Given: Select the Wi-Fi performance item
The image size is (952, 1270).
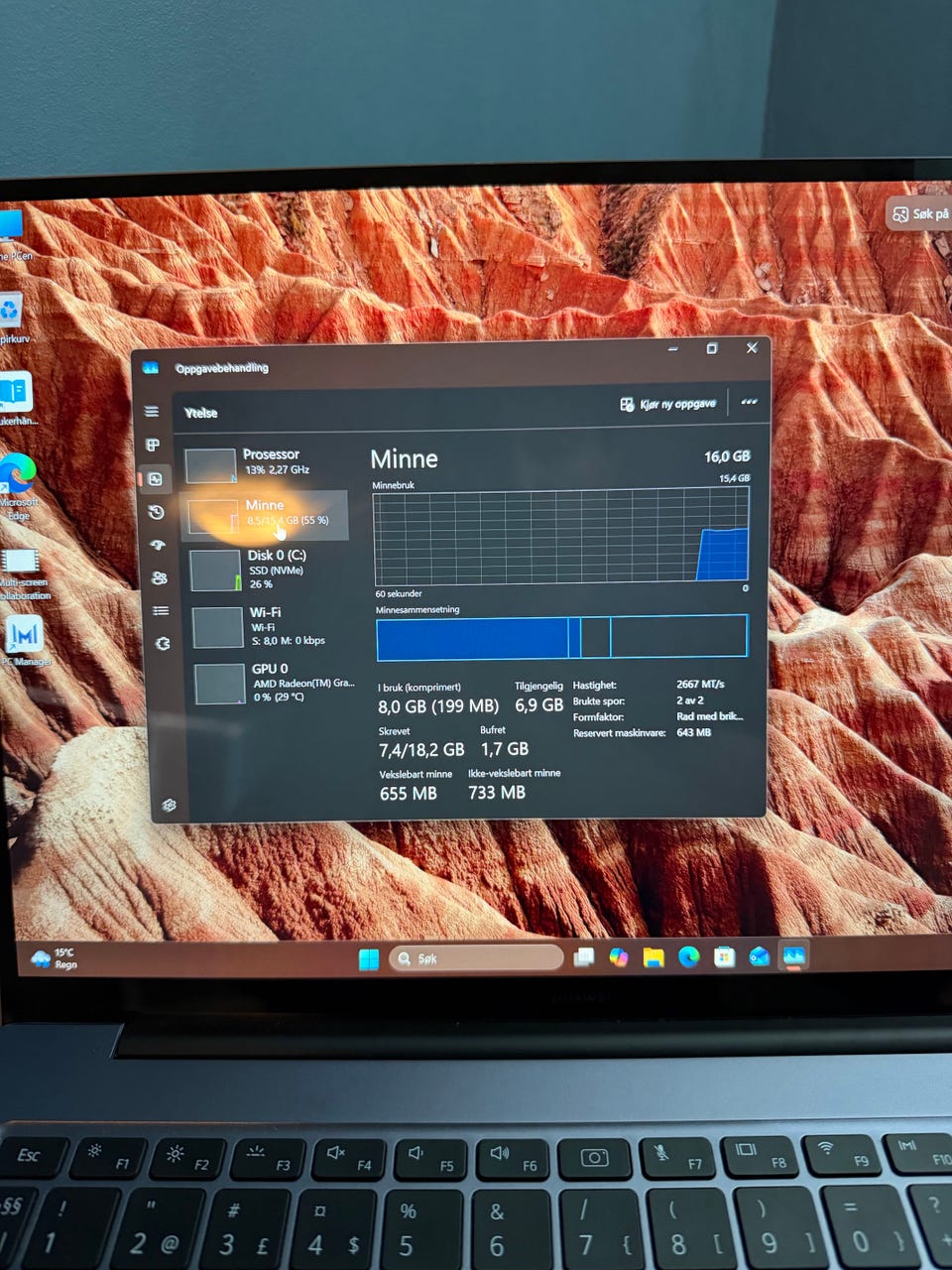Looking at the screenshot, I should (270, 626).
